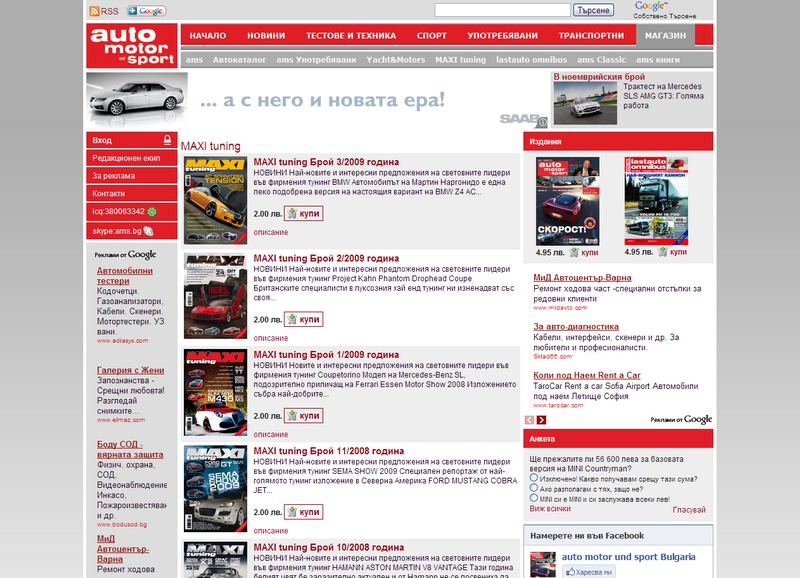The image size is (800, 578).
Task: Open Коли под Наем Rent a Car ad
Action: coord(587,375)
